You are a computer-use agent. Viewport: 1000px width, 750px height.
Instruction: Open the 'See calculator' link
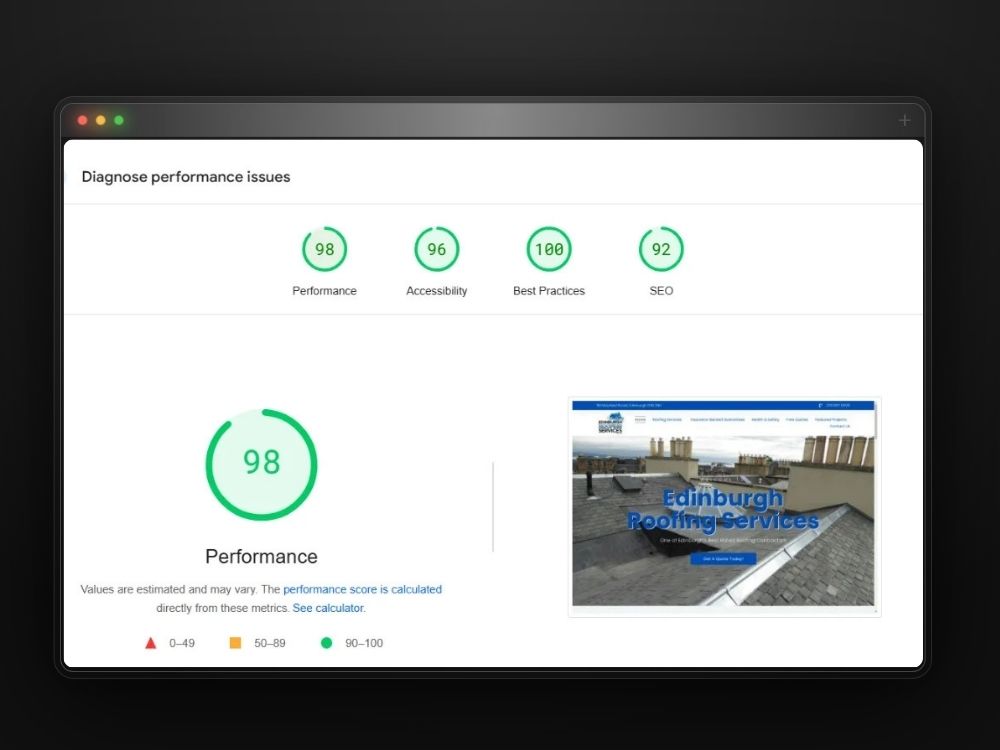[328, 608]
